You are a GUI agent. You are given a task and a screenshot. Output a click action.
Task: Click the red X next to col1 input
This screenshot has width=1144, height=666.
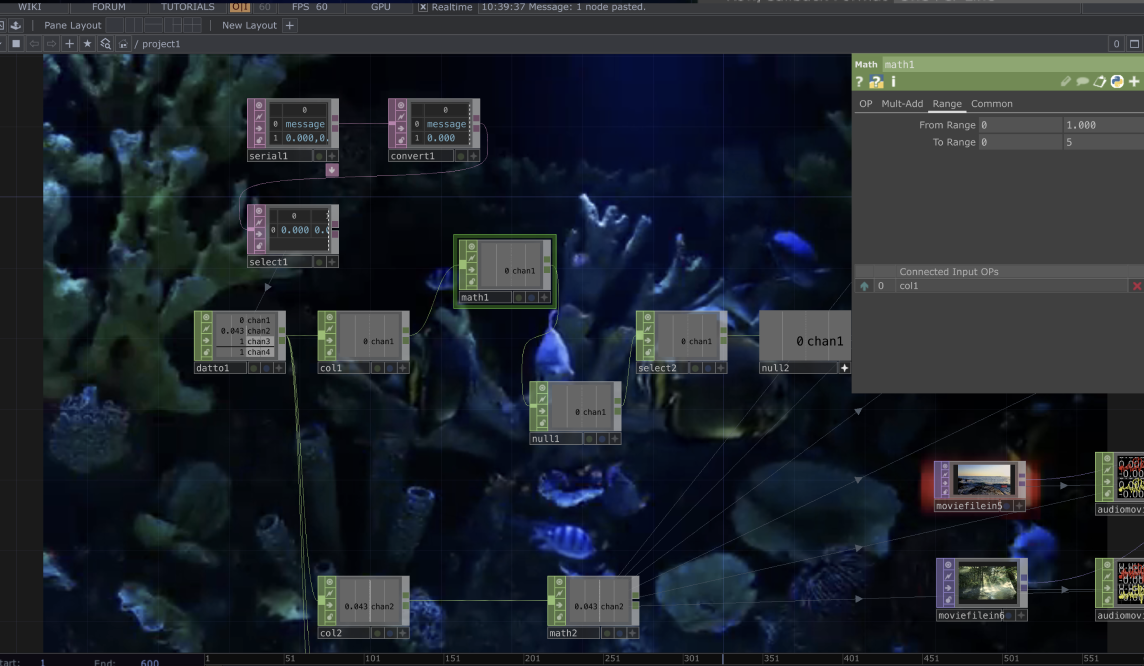coord(1136,286)
